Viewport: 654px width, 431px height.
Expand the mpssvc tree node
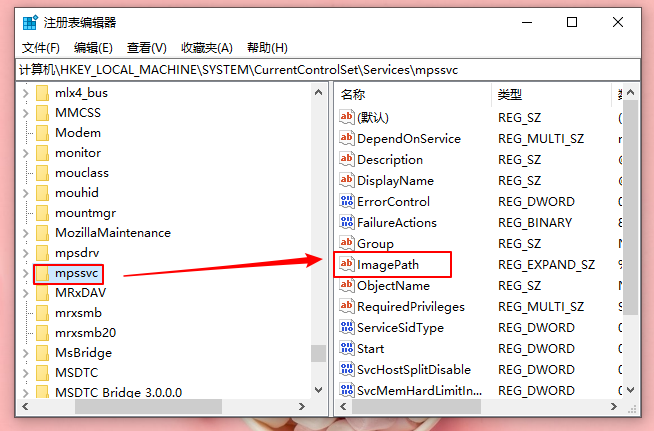coord(25,273)
